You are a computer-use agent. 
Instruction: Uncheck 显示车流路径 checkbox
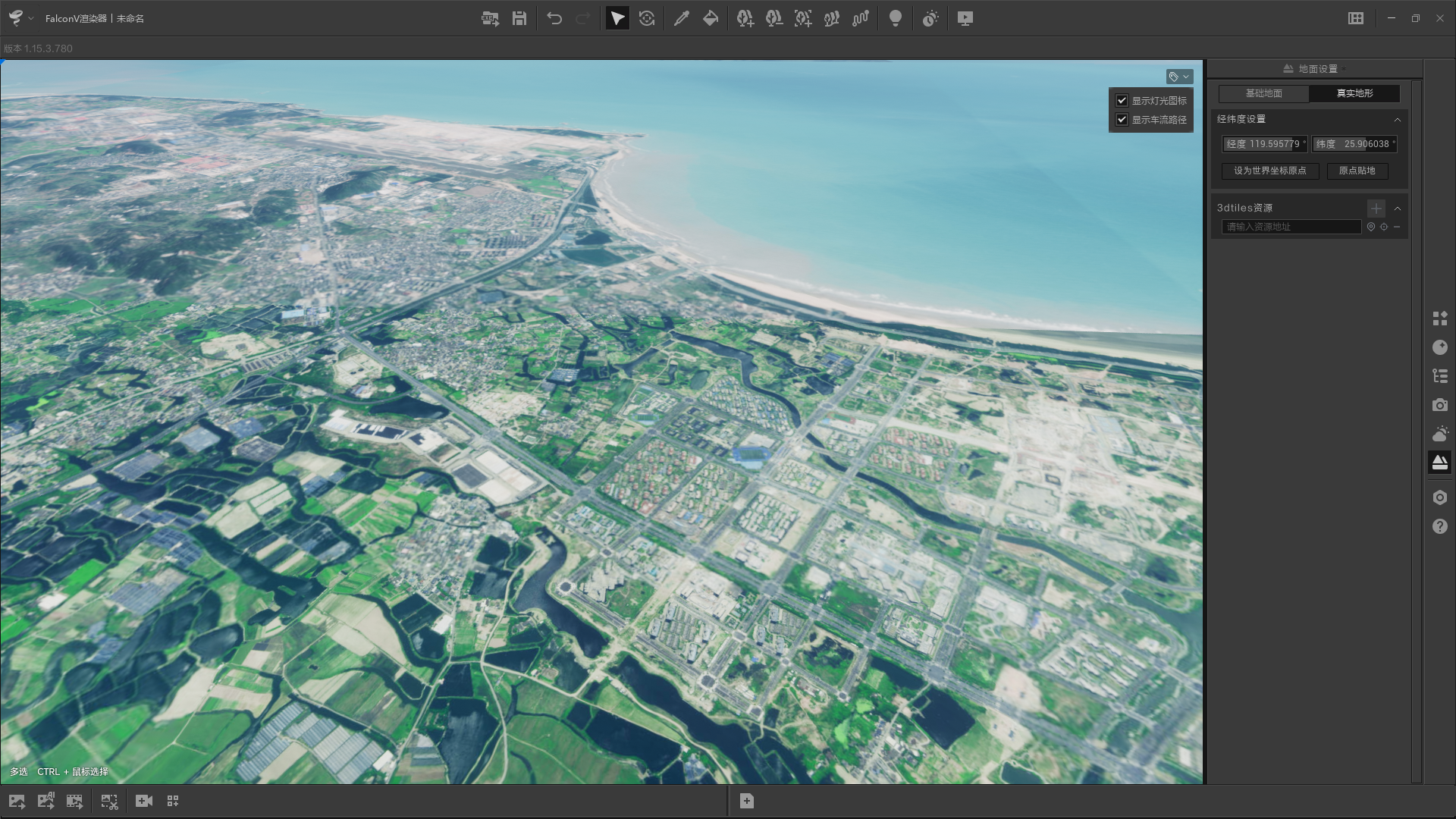tap(1122, 119)
